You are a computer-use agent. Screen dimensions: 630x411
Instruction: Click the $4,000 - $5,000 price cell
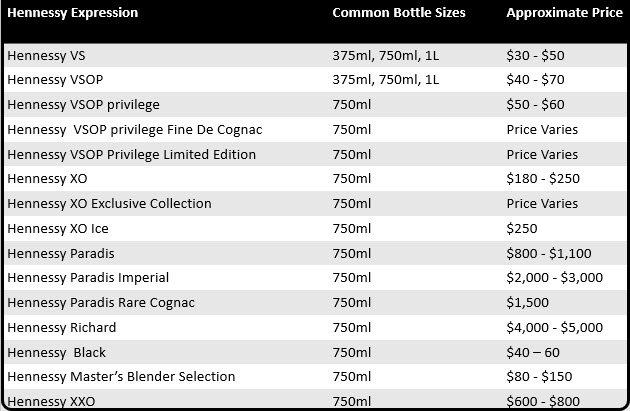[x=554, y=327]
